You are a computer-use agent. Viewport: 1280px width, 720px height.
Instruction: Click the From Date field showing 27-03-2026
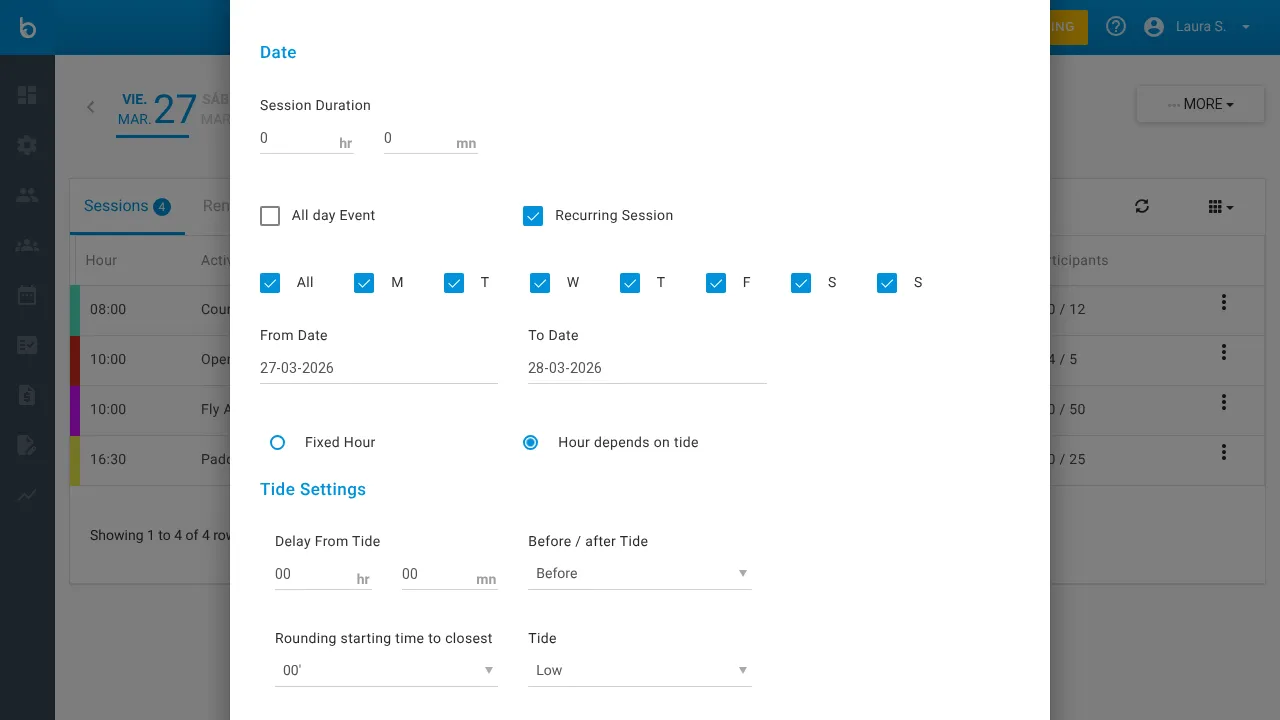(x=378, y=368)
